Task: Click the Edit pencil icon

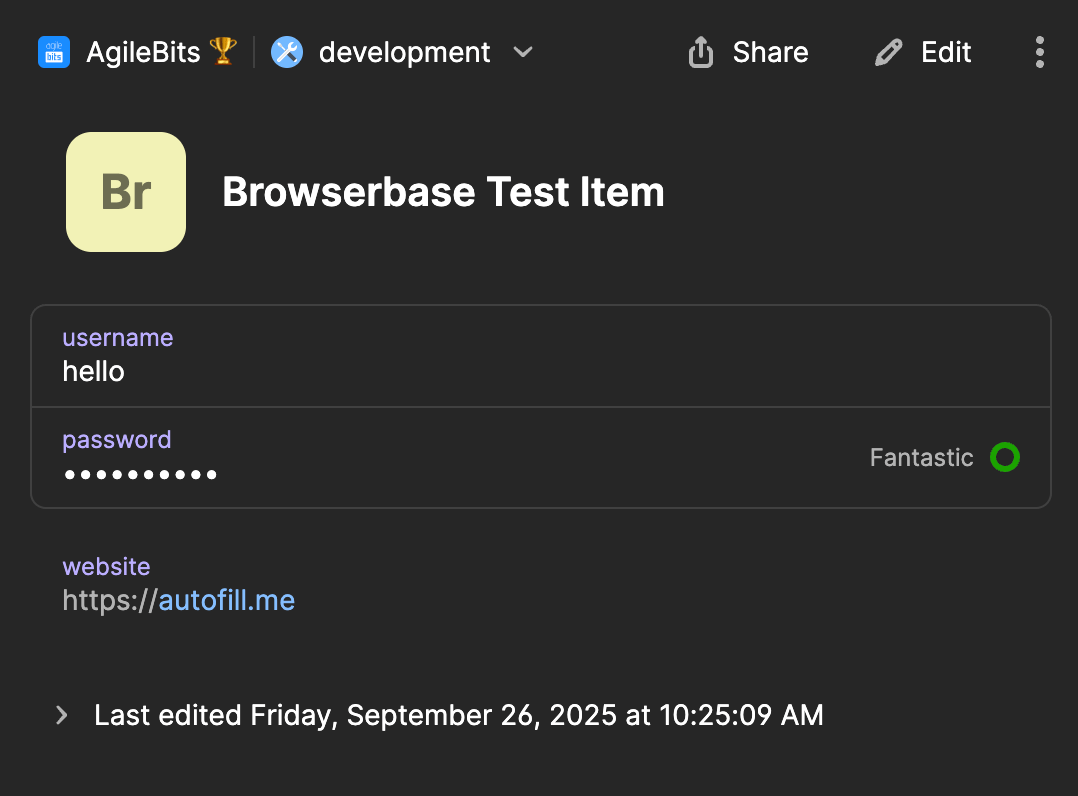Action: click(887, 52)
